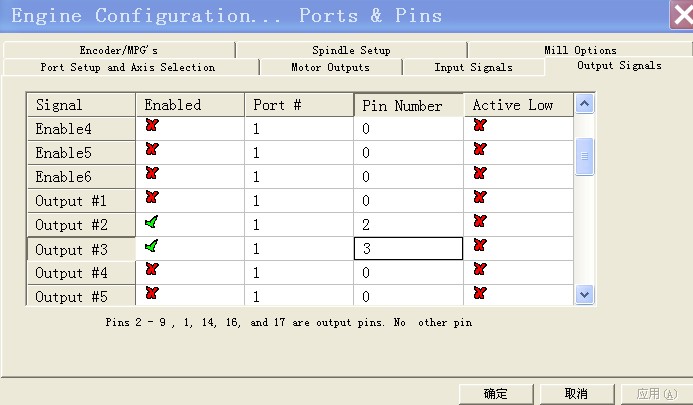Switch to the Motor Outputs tab
The height and width of the screenshot is (405, 693).
point(330,67)
